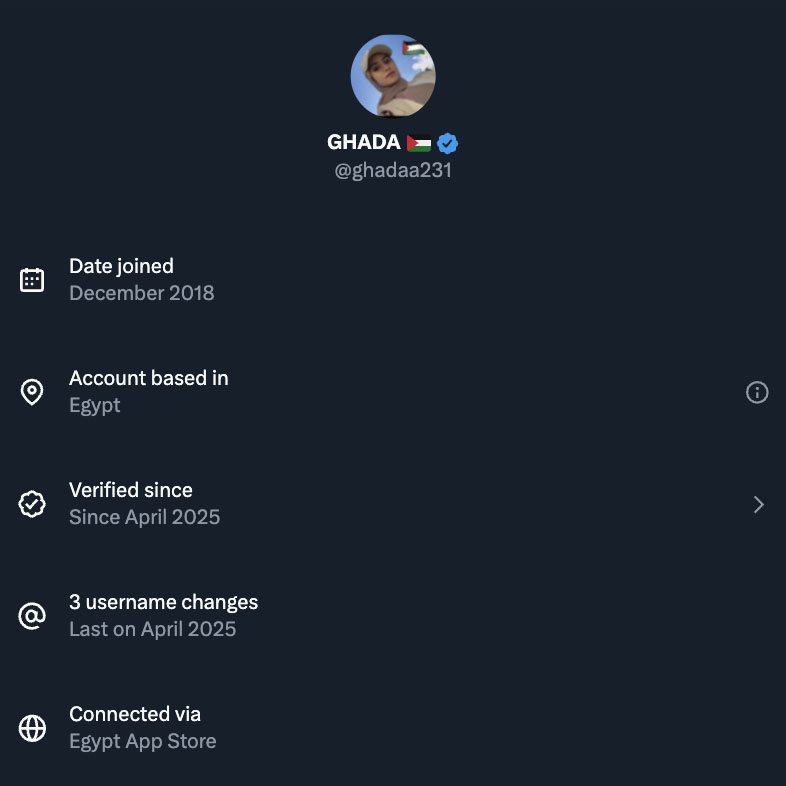The image size is (786, 786).
Task: Open the GHADA profile picture
Action: 393,76
